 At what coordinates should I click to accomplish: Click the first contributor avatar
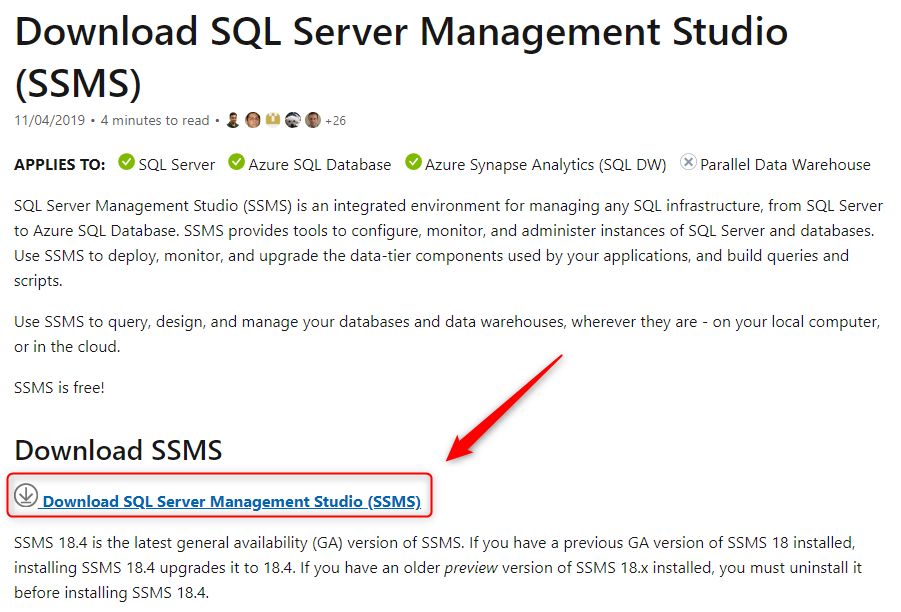pos(233,120)
